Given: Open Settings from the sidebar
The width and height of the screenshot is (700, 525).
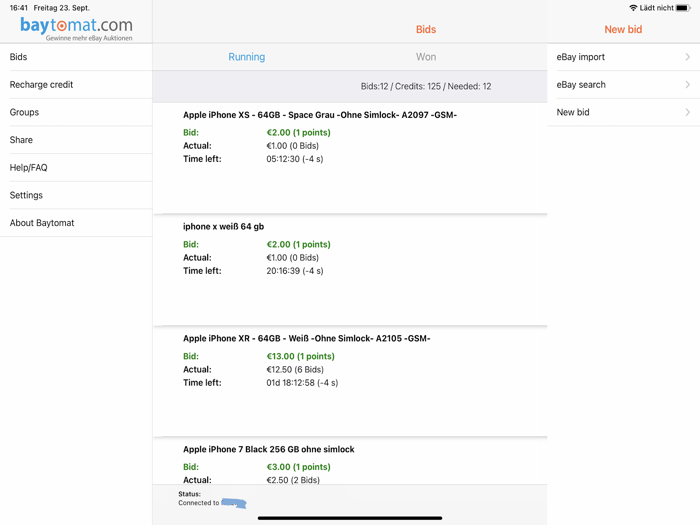Looking at the screenshot, I should (76, 195).
